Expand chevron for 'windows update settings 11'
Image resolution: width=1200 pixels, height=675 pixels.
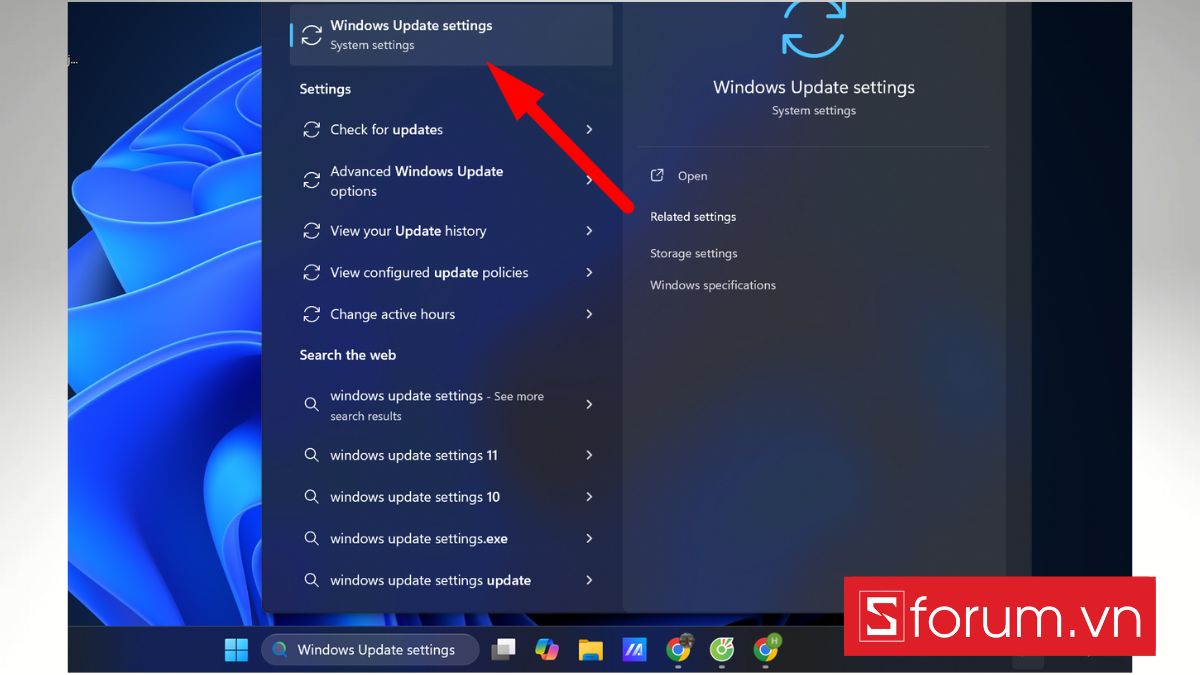pos(589,455)
